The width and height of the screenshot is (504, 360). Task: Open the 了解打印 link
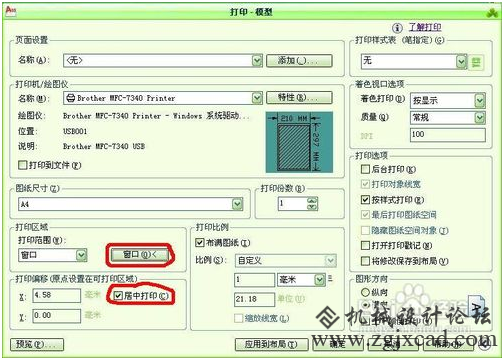tap(425, 27)
